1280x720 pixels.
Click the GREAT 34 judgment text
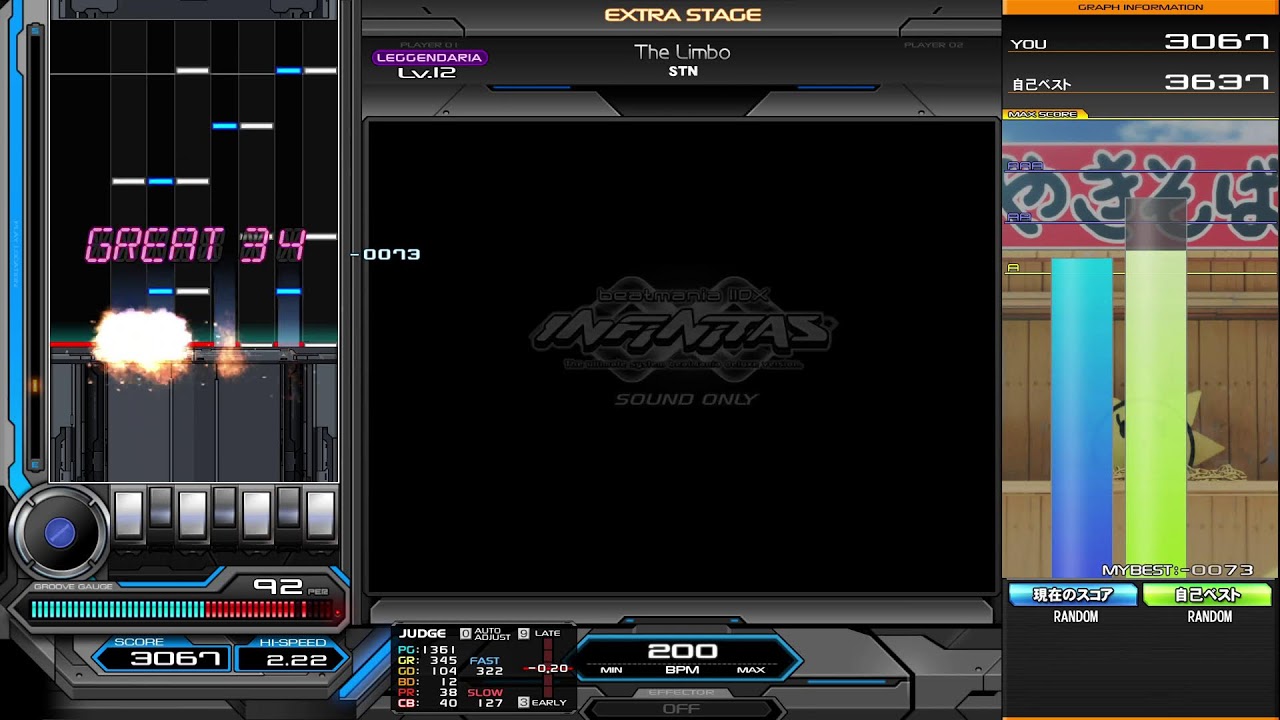click(195, 245)
